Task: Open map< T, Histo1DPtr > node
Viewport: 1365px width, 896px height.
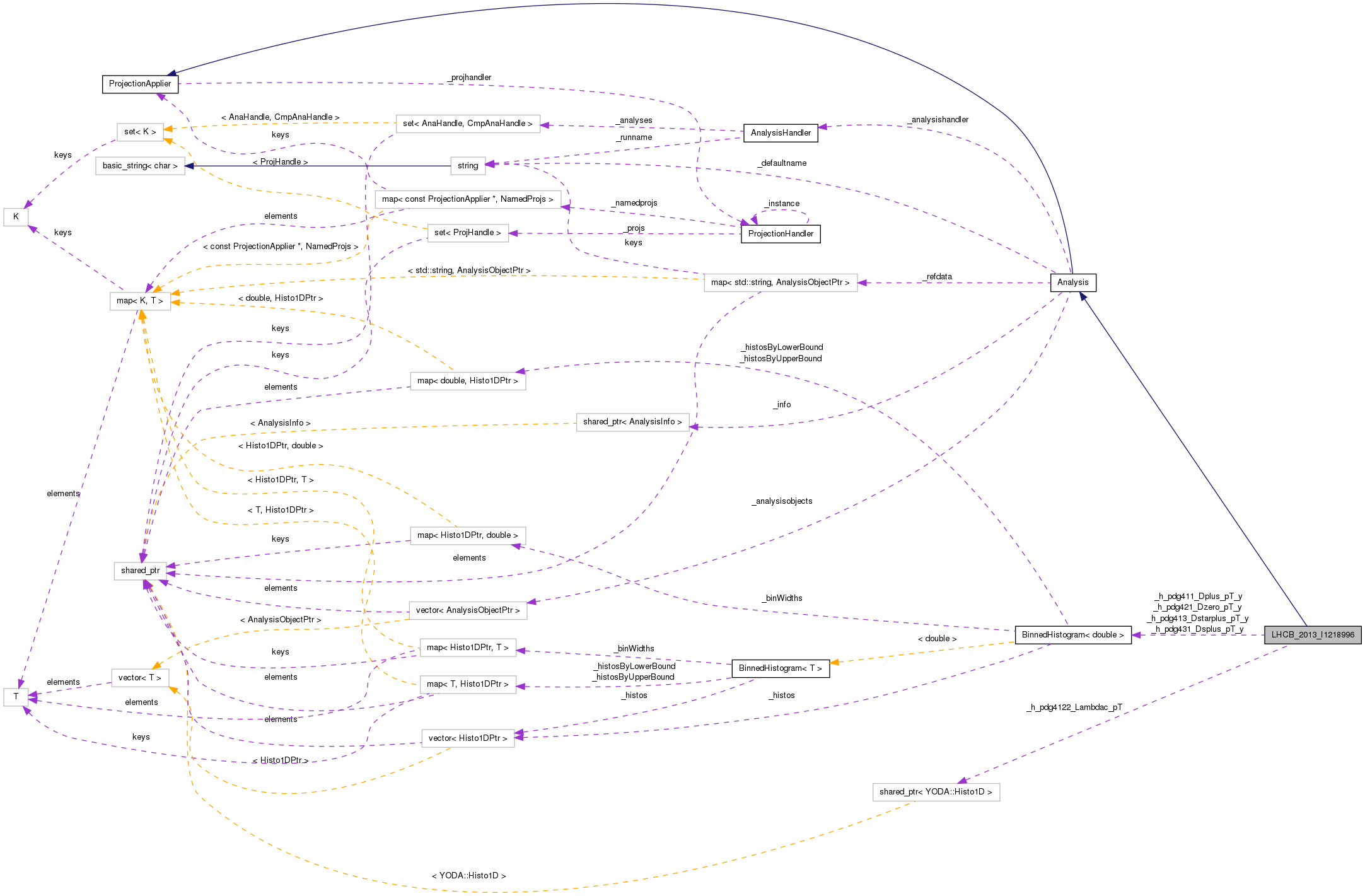Action: coord(468,684)
